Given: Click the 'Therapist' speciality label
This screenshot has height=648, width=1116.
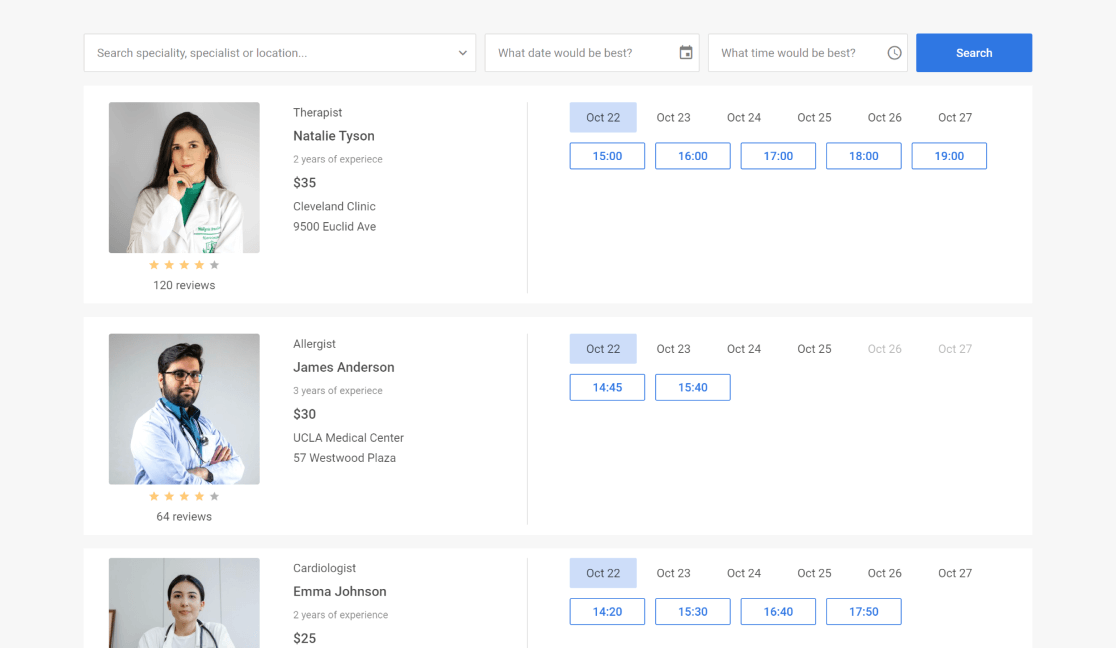Looking at the screenshot, I should coord(317,113).
